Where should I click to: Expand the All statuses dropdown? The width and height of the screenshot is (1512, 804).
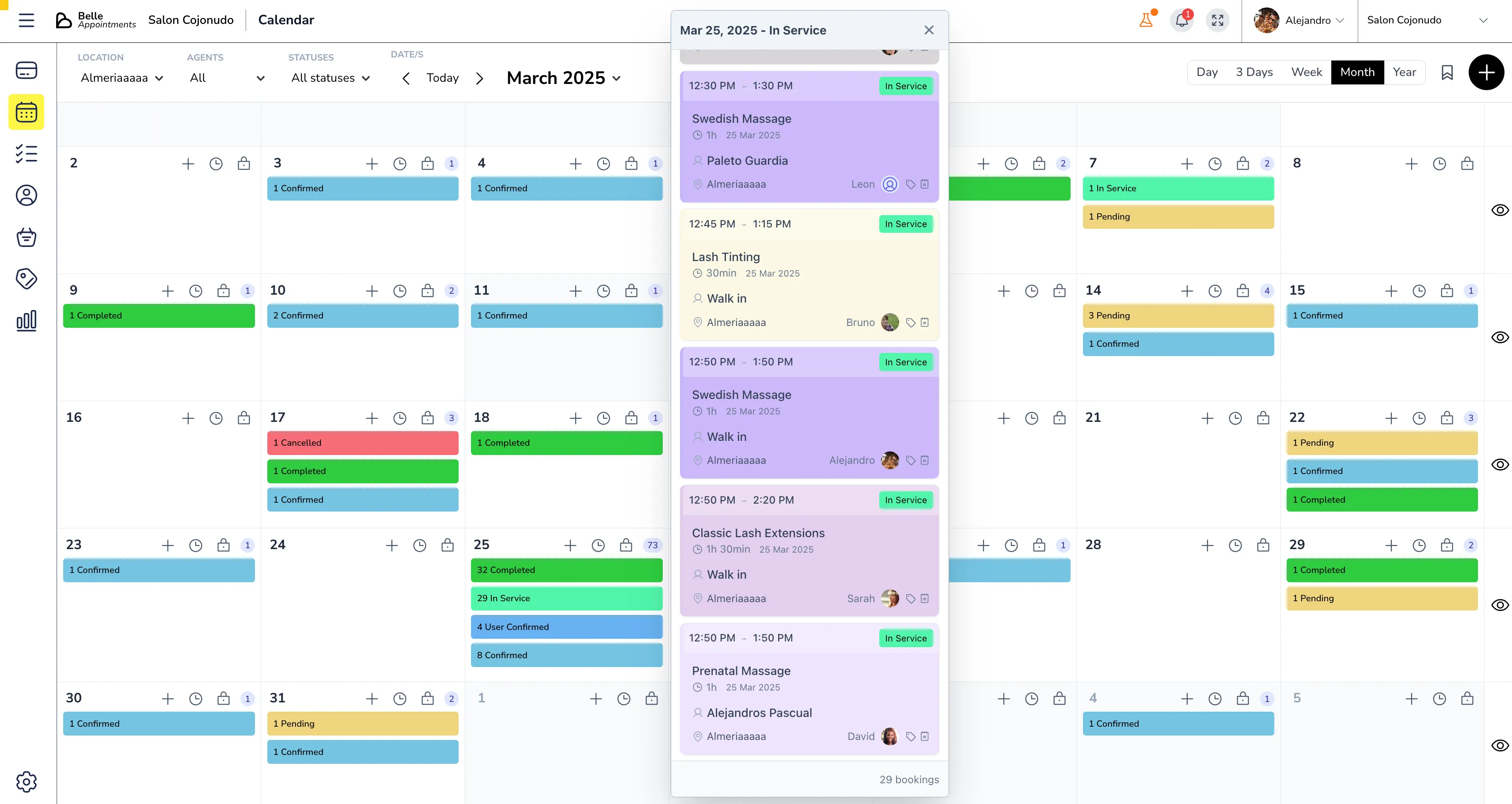point(330,77)
